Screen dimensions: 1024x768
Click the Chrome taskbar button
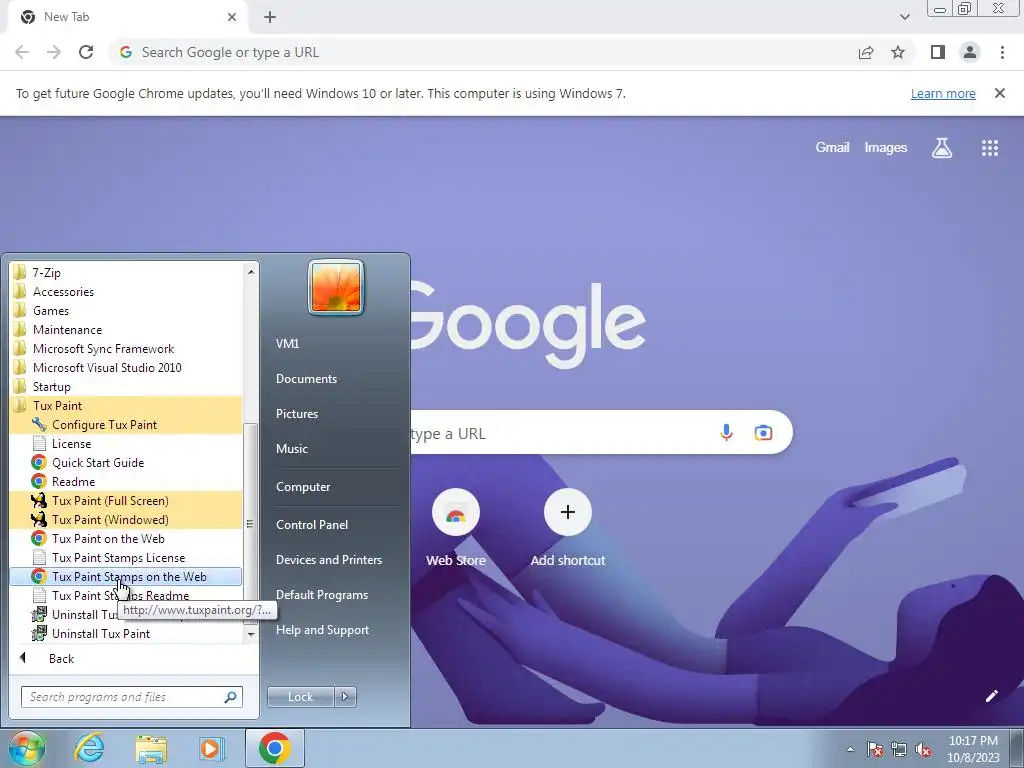pyautogui.click(x=274, y=748)
